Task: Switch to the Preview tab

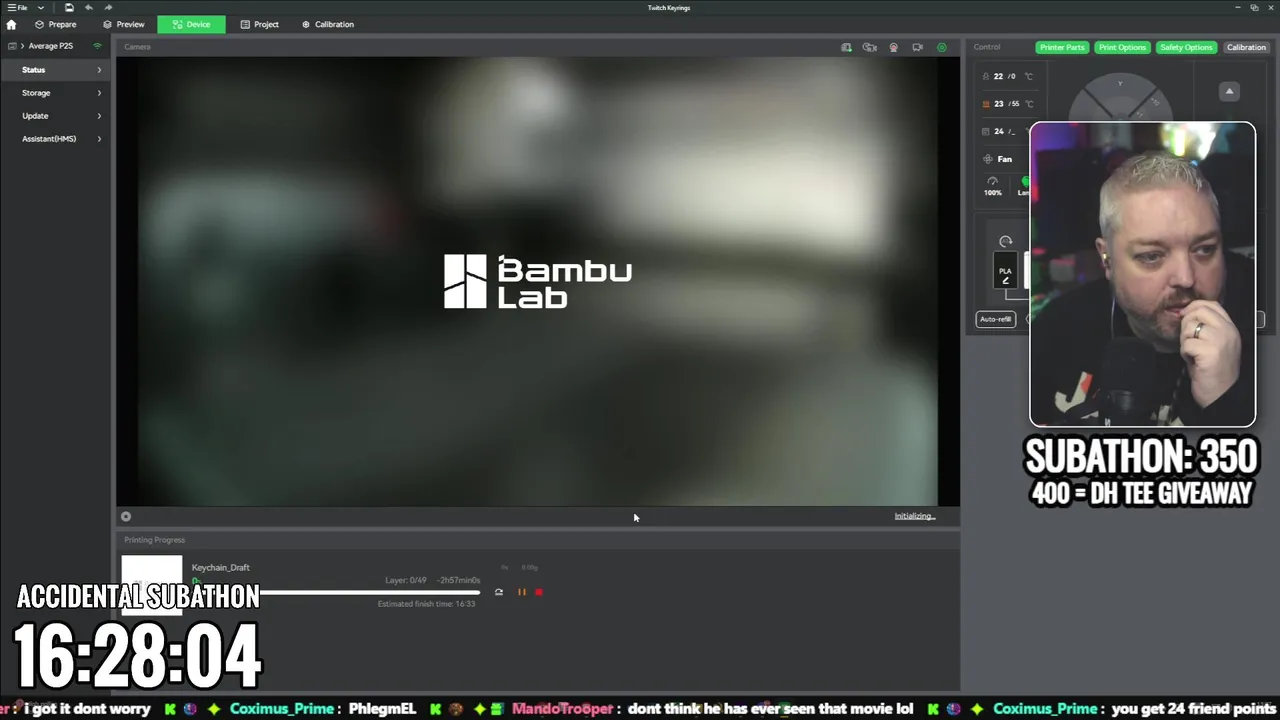Action: (124, 24)
